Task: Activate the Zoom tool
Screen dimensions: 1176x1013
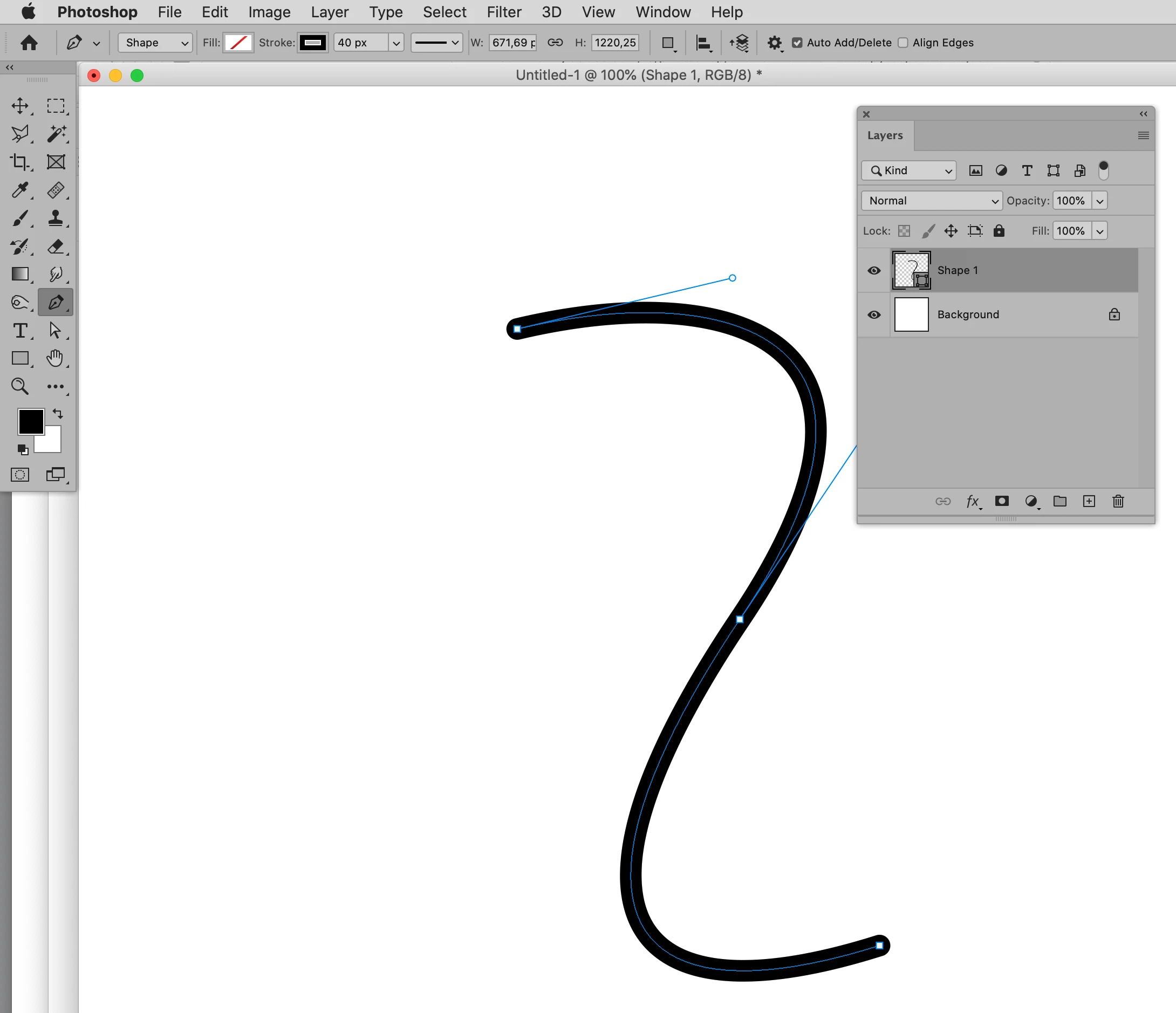Action: (20, 386)
